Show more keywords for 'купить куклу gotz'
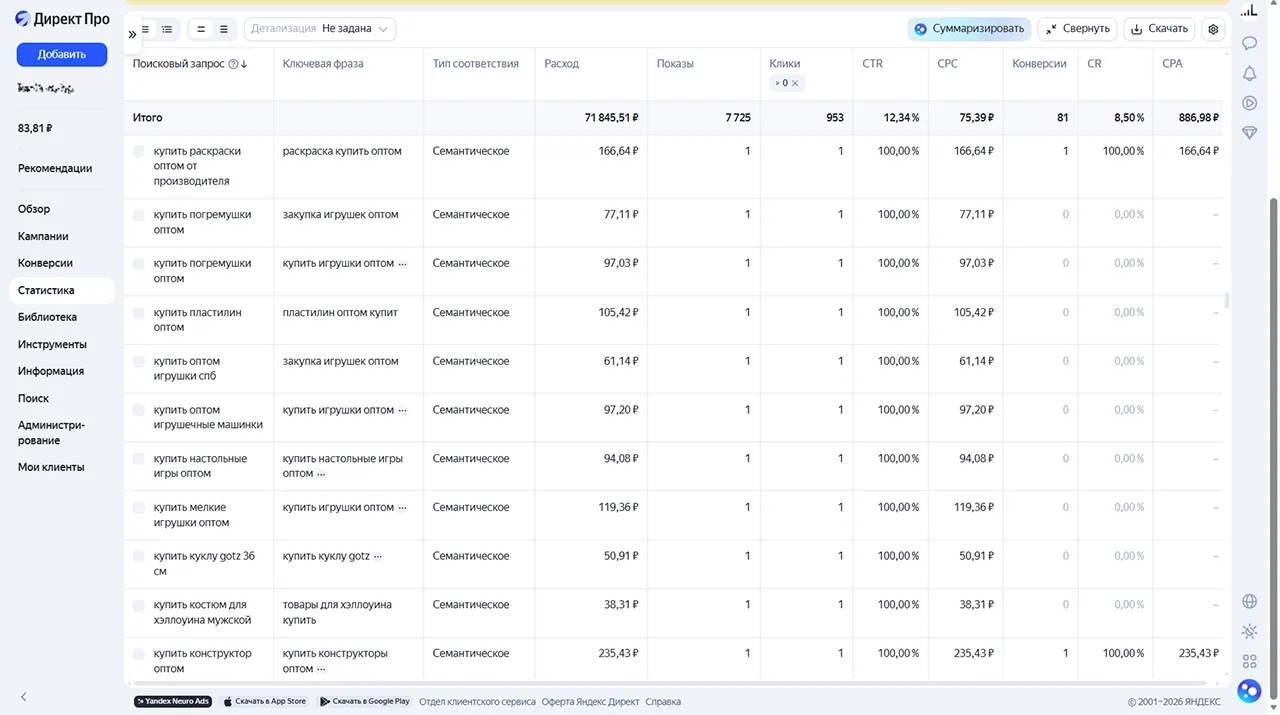 click(378, 556)
